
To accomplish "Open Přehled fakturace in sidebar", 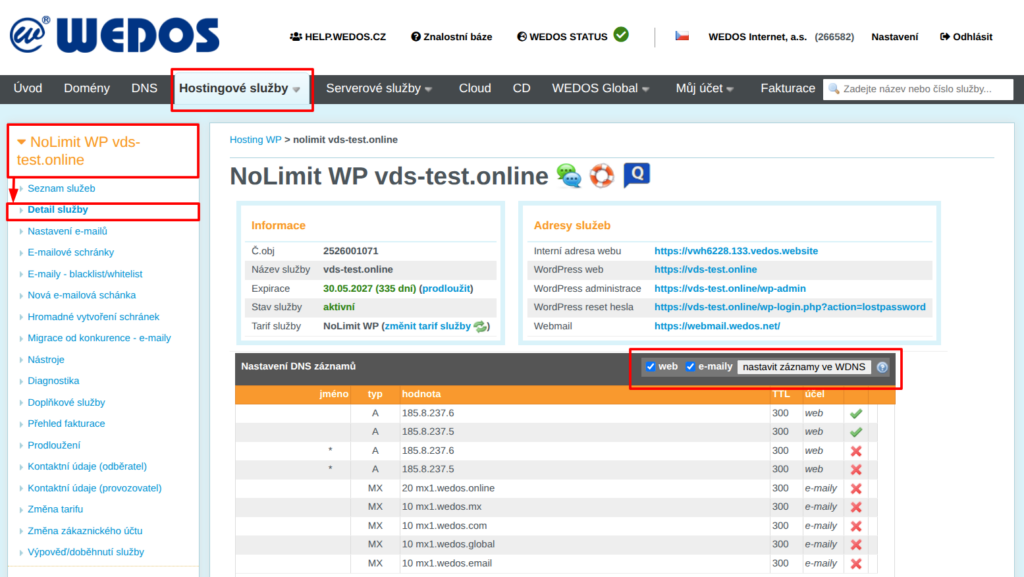I will (x=66, y=424).
